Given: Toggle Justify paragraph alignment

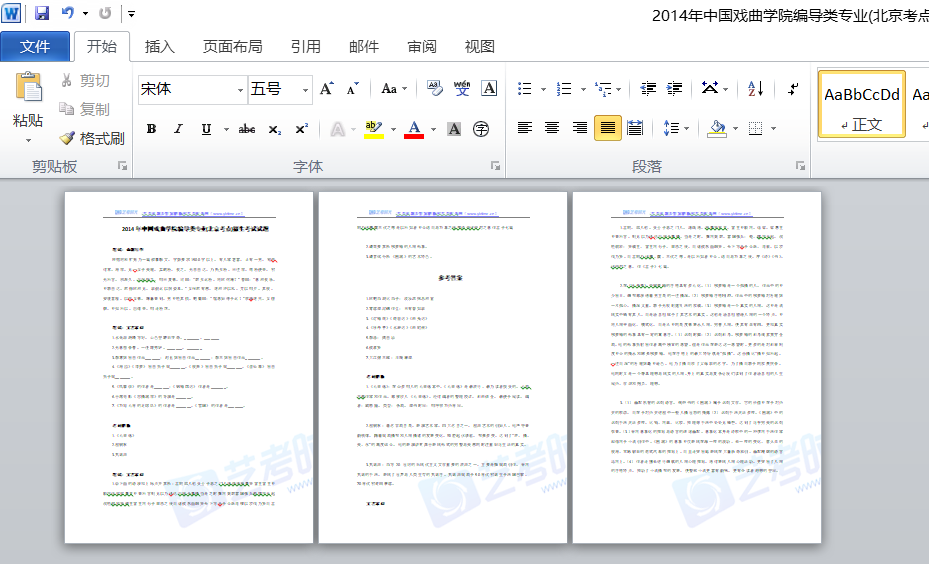Looking at the screenshot, I should click(607, 128).
